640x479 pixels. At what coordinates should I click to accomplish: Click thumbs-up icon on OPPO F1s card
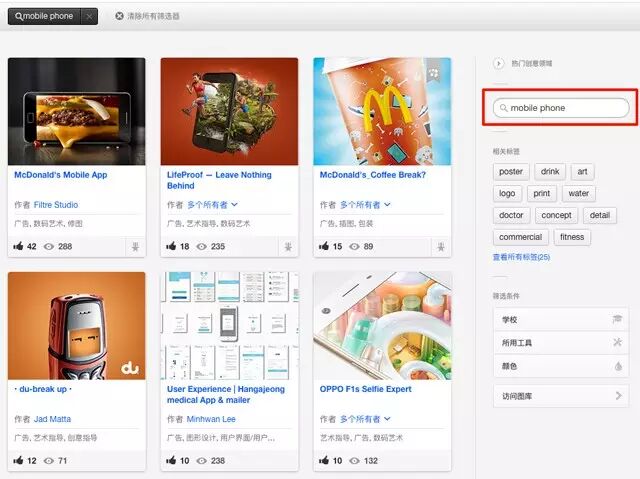coord(324,460)
